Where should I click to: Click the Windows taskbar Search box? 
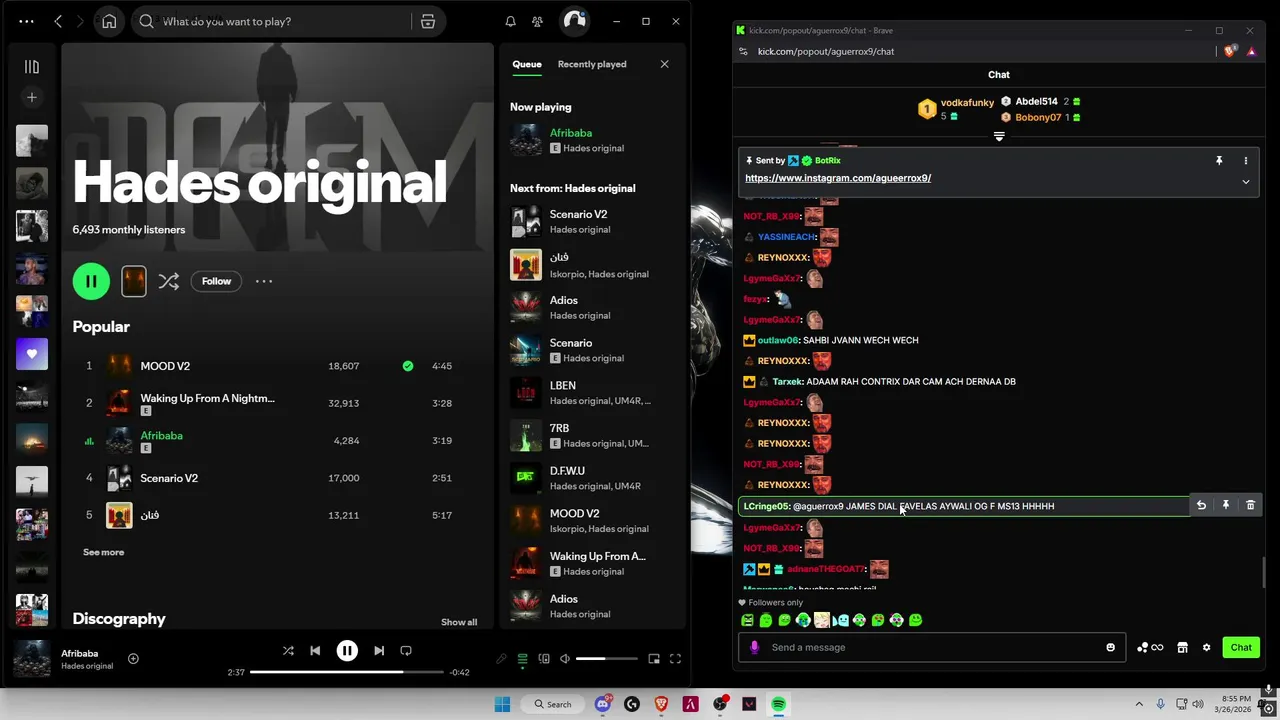[554, 704]
